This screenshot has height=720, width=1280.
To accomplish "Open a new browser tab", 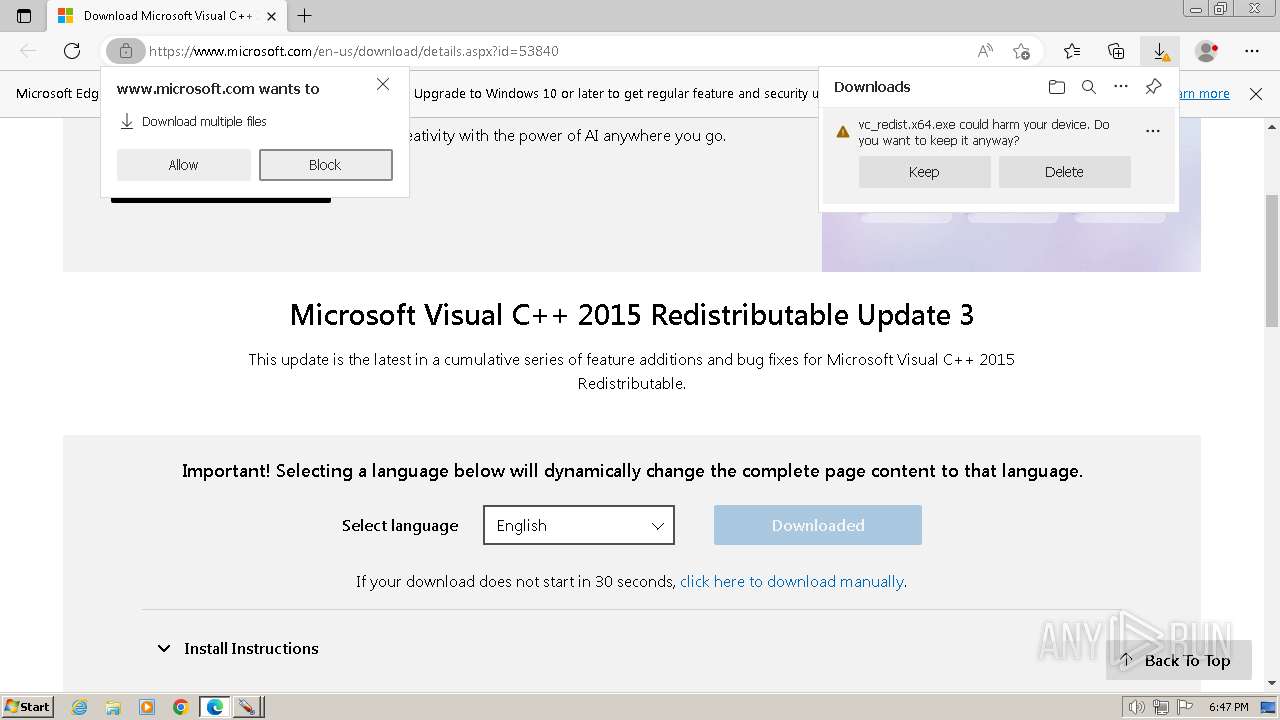I will pyautogui.click(x=305, y=16).
